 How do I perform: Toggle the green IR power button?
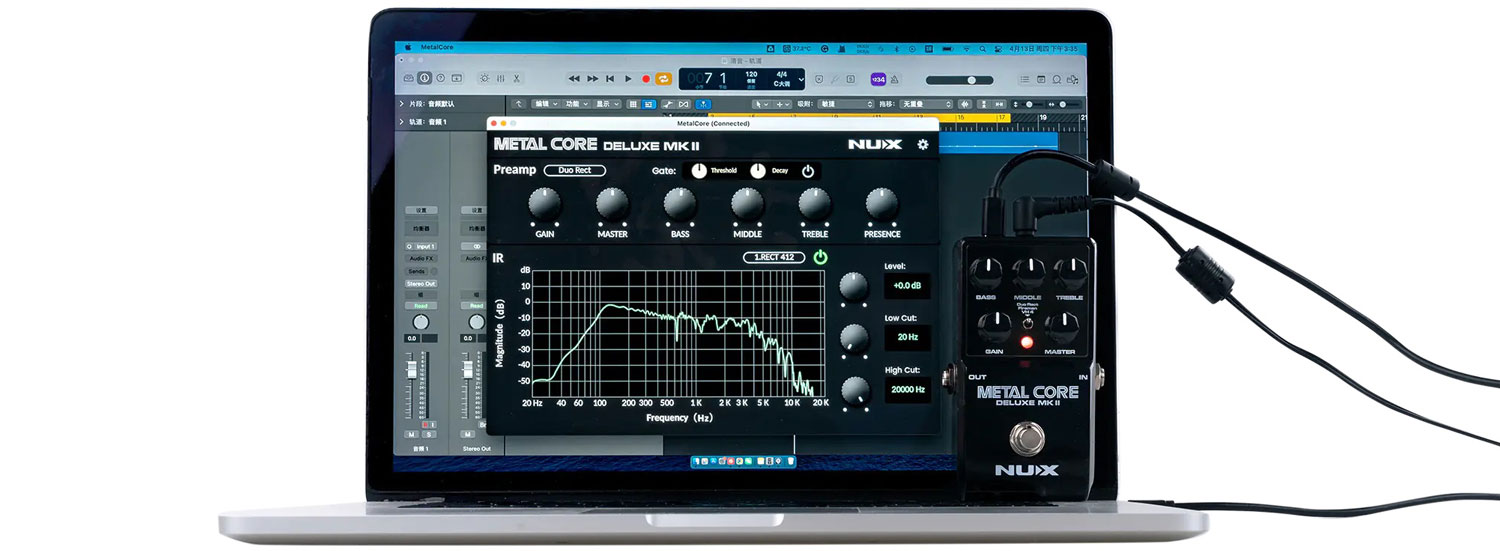tap(820, 257)
